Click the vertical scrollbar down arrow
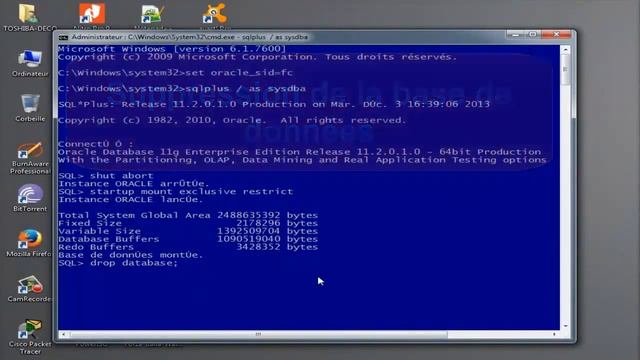Image resolution: width=640 pixels, height=360 pixels. (565, 326)
